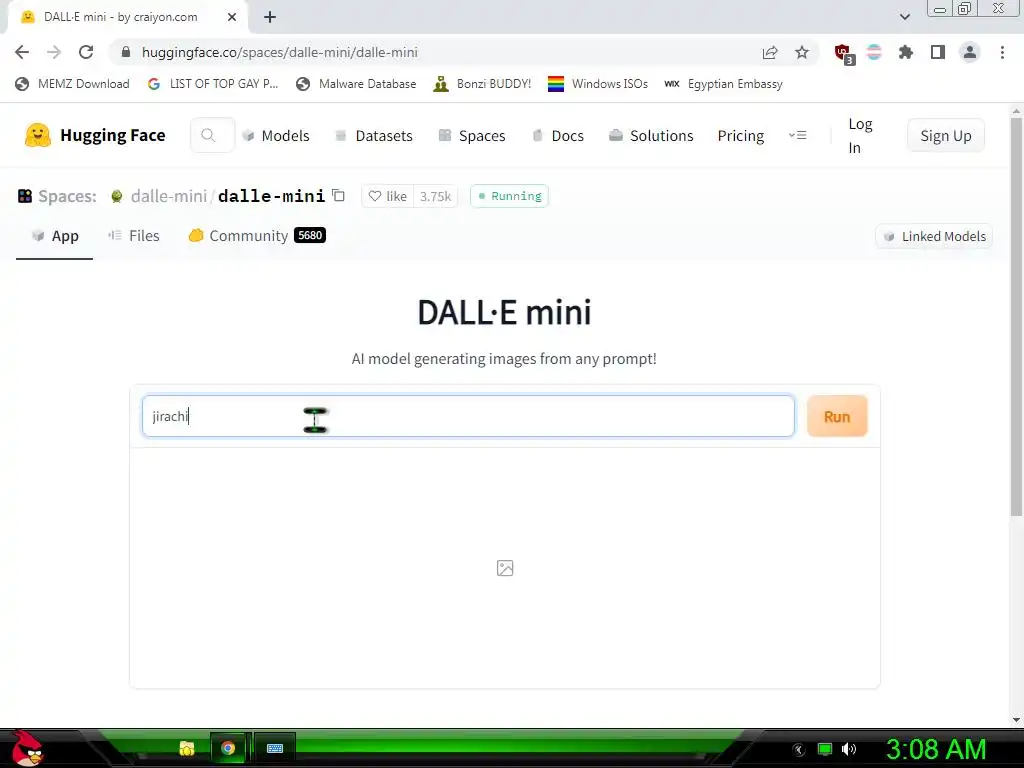Screen dimensions: 1024x768
Task: Close the DALL·E mini tab
Action: pos(232,17)
